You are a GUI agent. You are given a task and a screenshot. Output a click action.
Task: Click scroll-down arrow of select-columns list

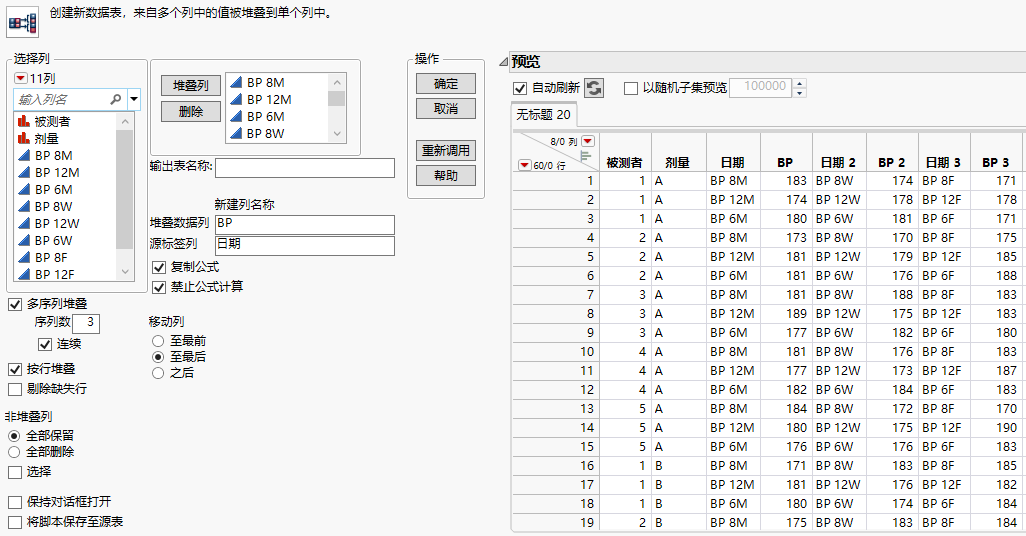pyautogui.click(x=125, y=272)
